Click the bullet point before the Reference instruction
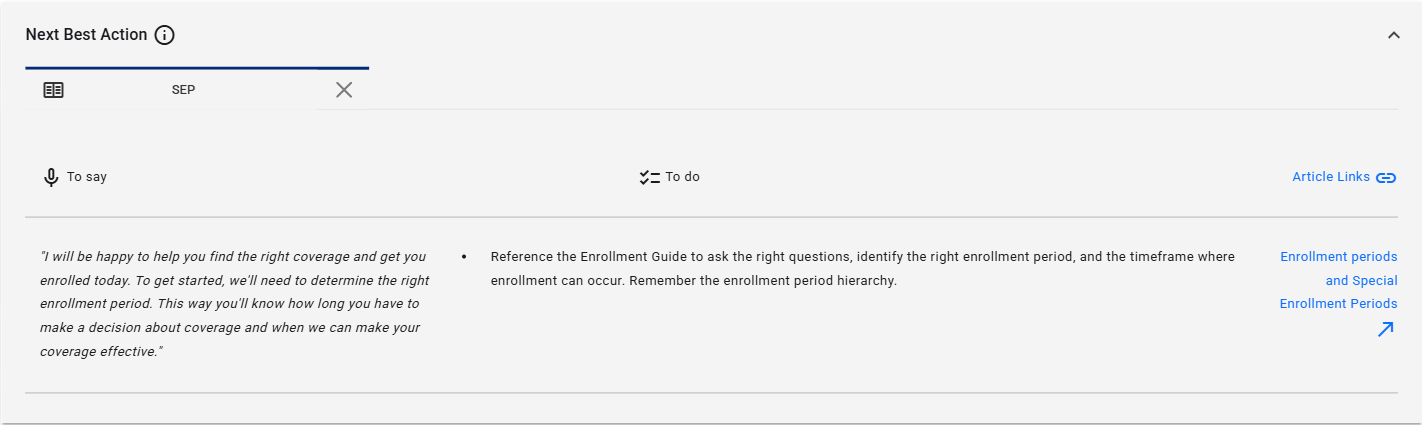This screenshot has height=425, width=1422. [465, 257]
